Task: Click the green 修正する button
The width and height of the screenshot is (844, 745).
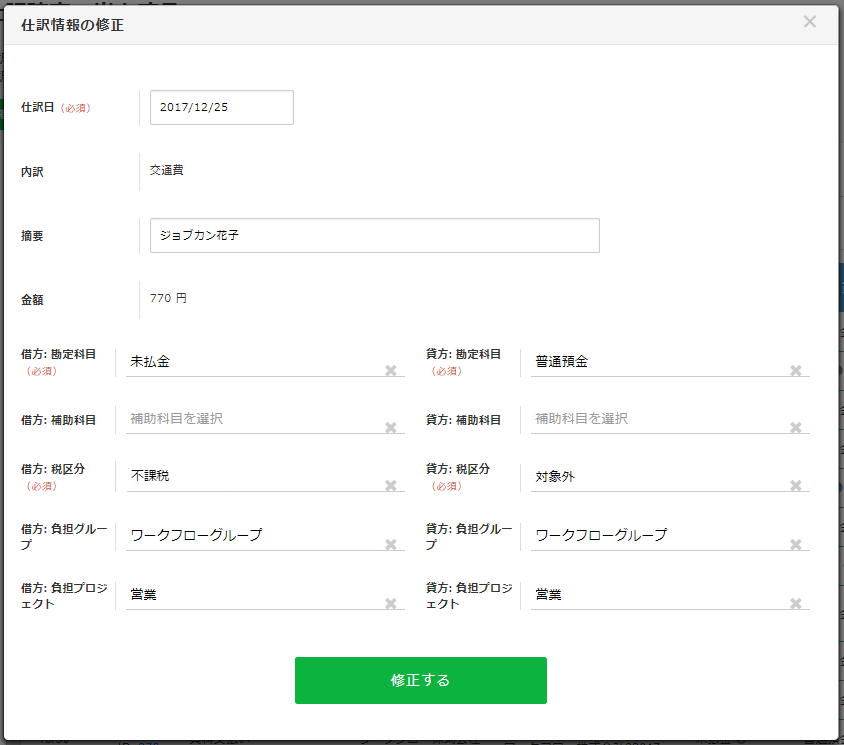Action: (420, 680)
